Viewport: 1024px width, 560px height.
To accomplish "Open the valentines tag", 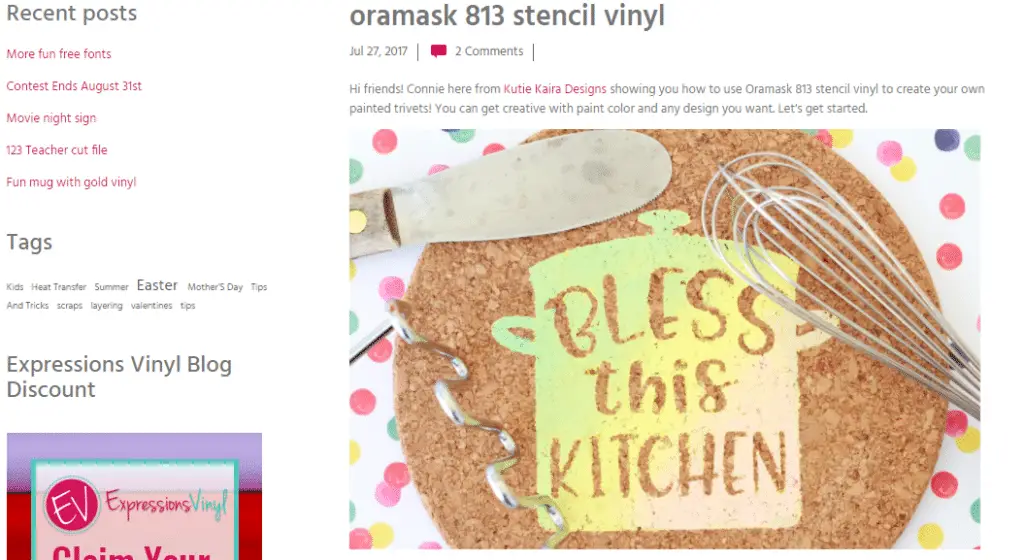I will pos(152,305).
